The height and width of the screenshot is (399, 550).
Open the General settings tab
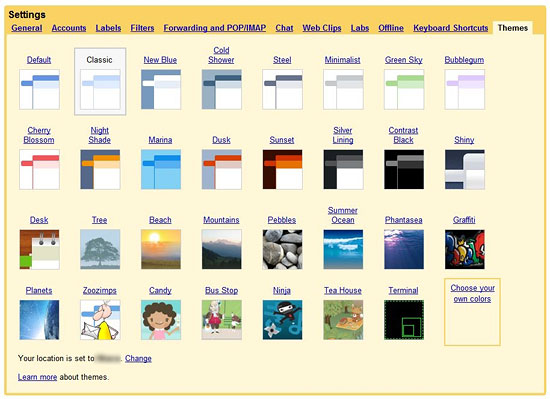click(x=27, y=28)
